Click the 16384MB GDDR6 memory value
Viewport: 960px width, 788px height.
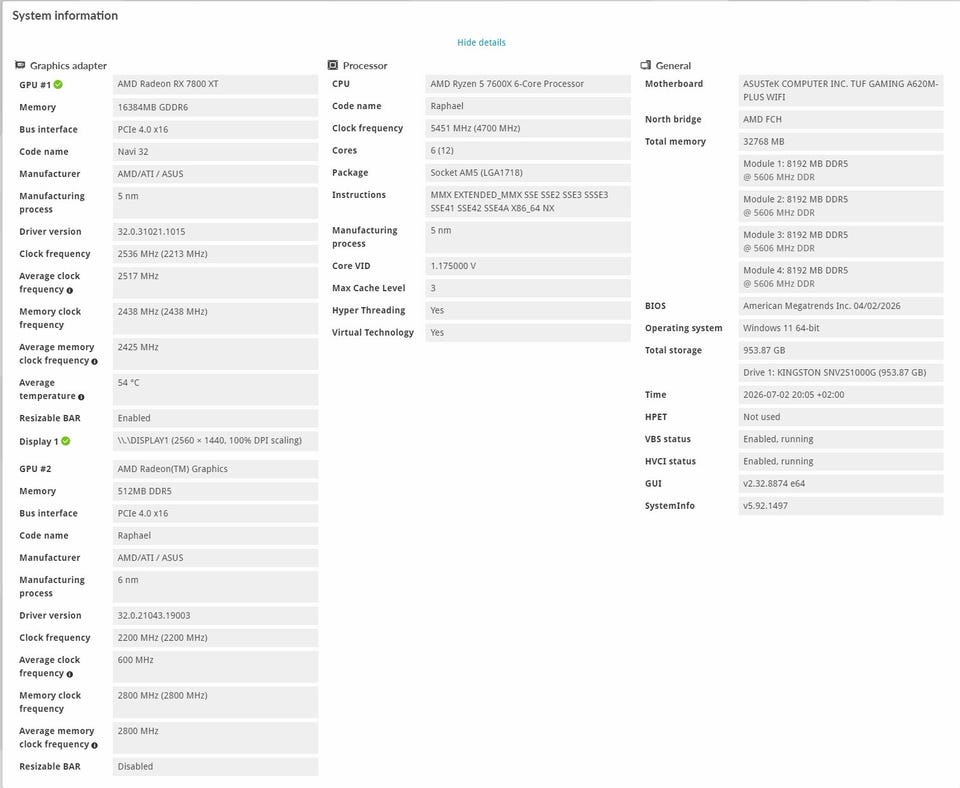(x=216, y=107)
